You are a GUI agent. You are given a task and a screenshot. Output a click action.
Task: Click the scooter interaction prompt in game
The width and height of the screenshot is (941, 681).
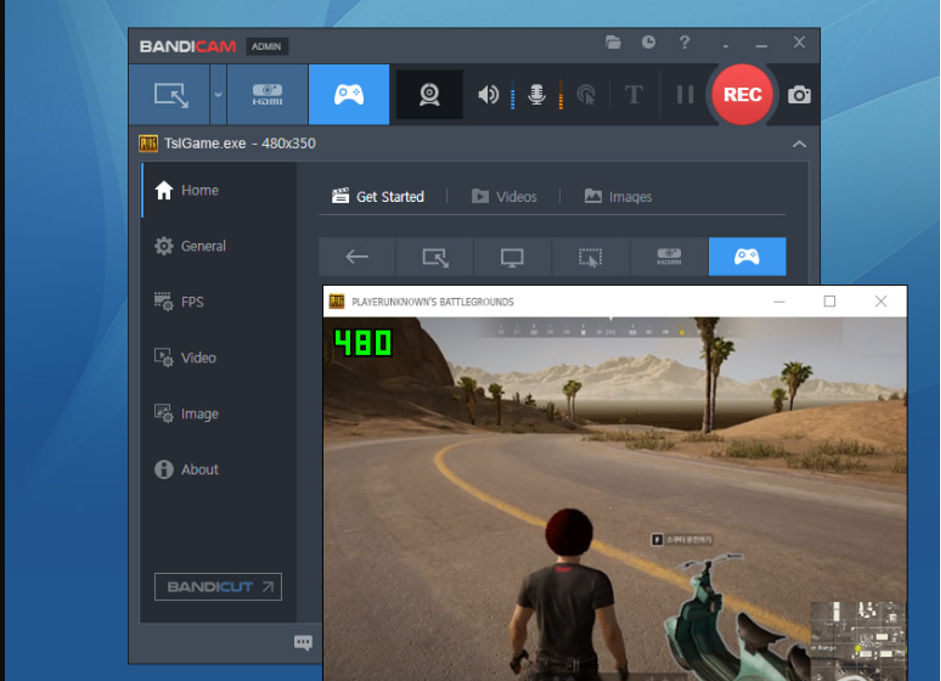click(x=682, y=539)
